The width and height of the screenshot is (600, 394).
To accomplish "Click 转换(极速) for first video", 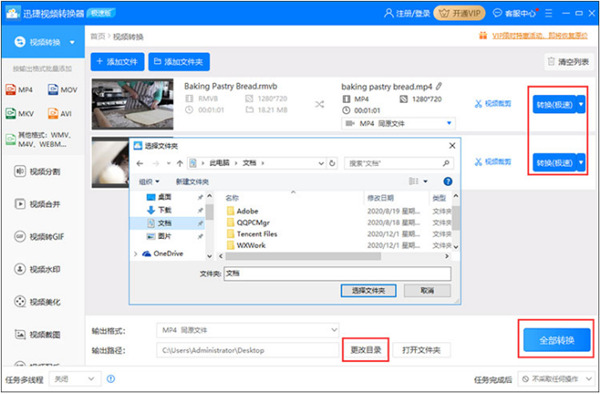I will click(554, 104).
